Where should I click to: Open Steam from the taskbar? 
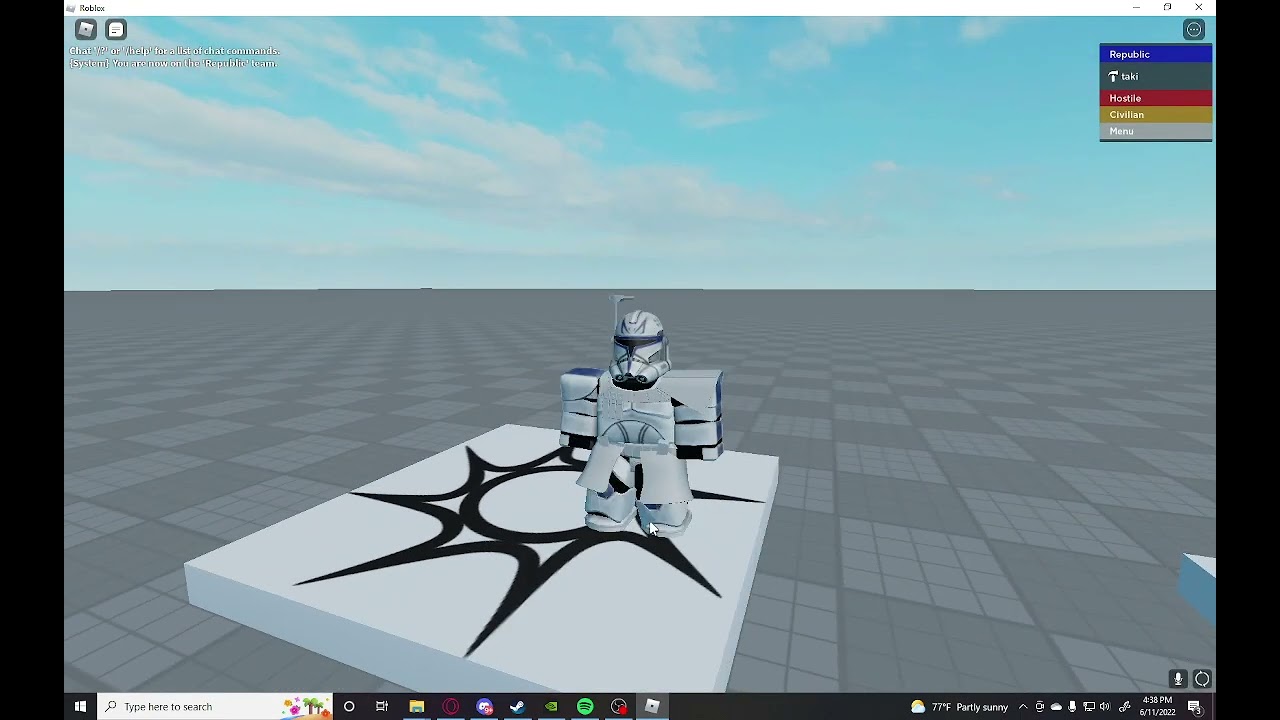[x=518, y=706]
